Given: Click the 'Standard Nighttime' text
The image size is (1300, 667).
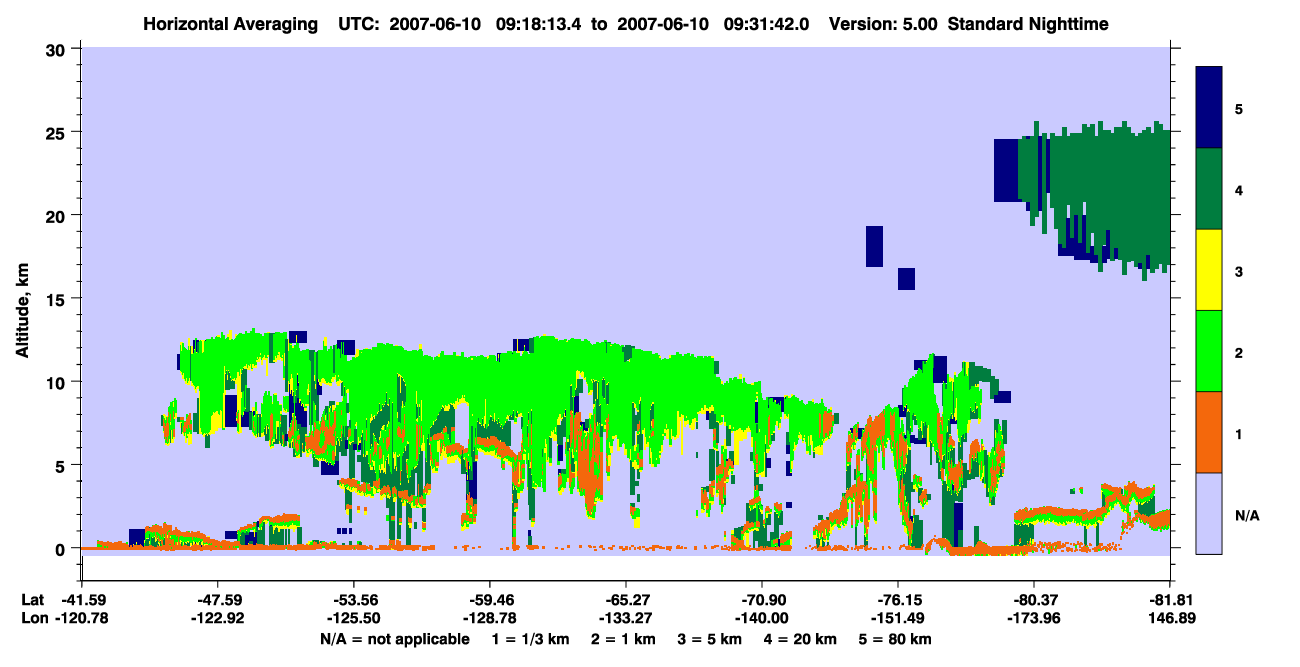Looking at the screenshot, I should click(1028, 23).
